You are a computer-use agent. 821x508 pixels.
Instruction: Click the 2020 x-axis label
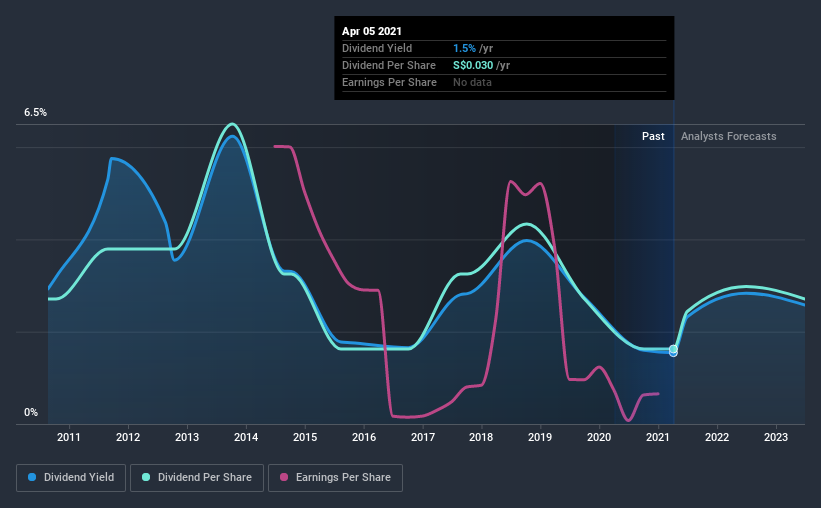599,437
